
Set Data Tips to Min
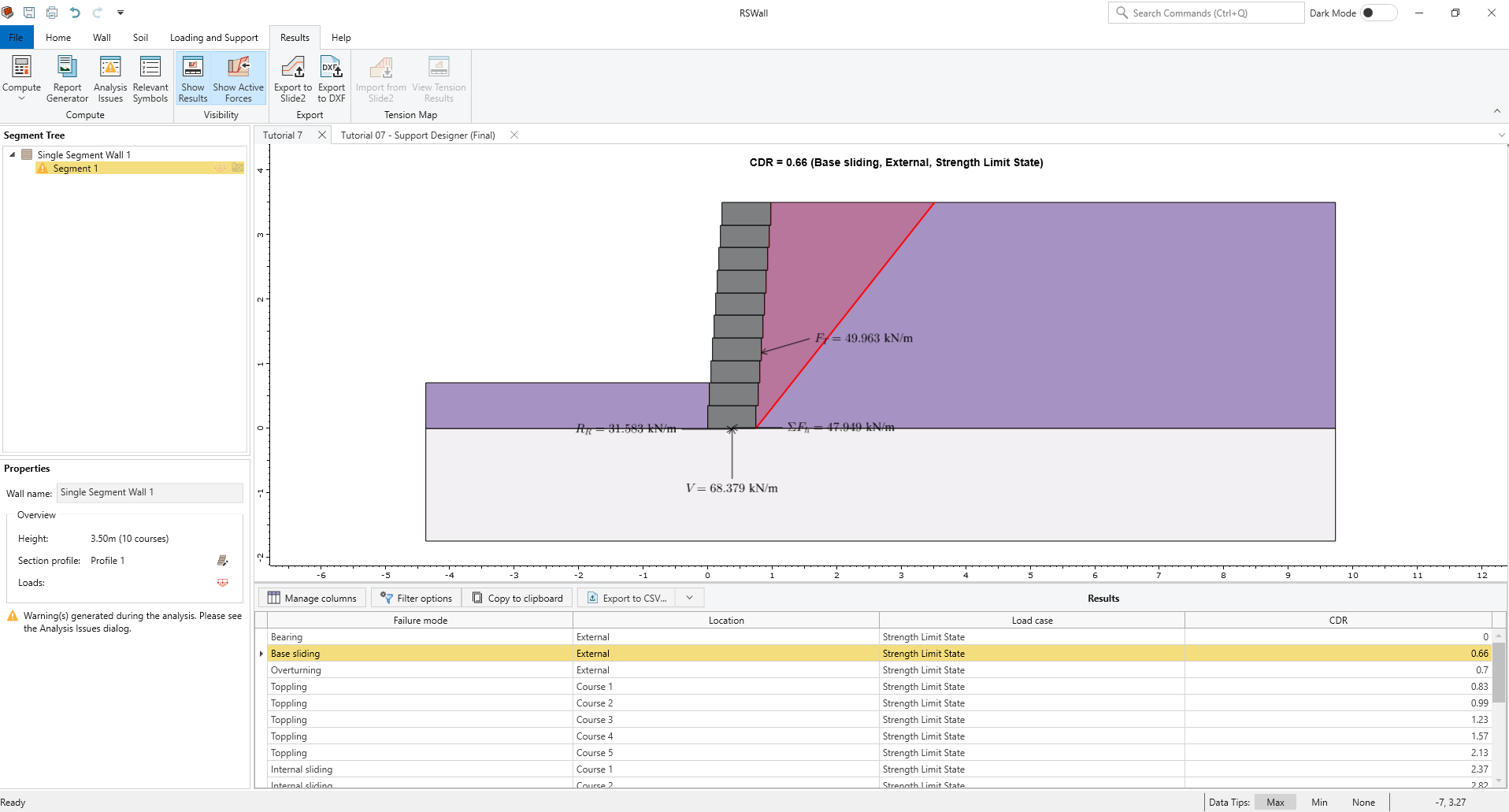(1319, 803)
